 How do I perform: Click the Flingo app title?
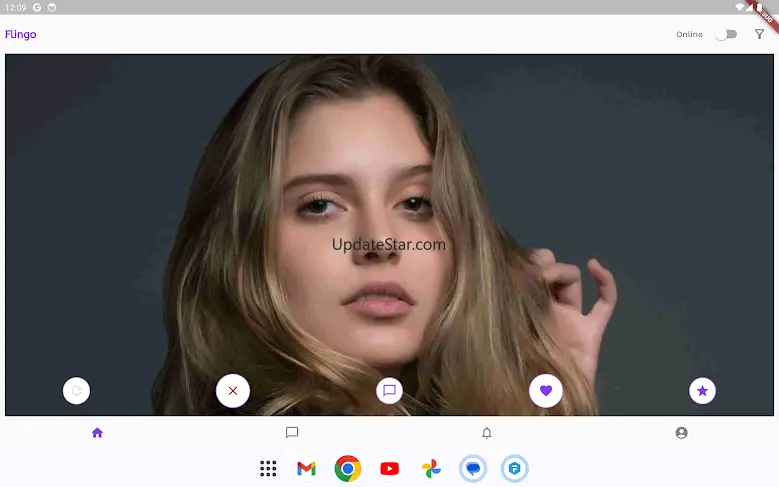click(x=21, y=34)
